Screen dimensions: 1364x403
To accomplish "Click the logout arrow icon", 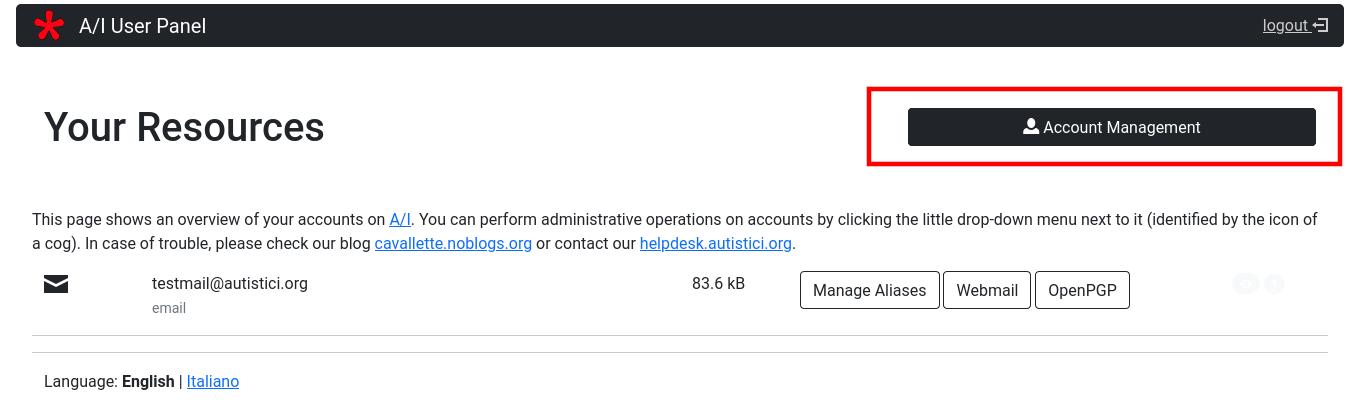I will coord(1321,26).
